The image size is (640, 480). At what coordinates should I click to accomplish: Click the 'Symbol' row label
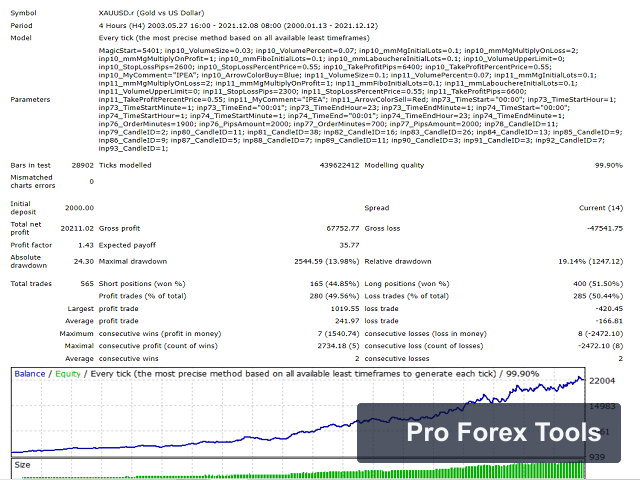(x=23, y=13)
